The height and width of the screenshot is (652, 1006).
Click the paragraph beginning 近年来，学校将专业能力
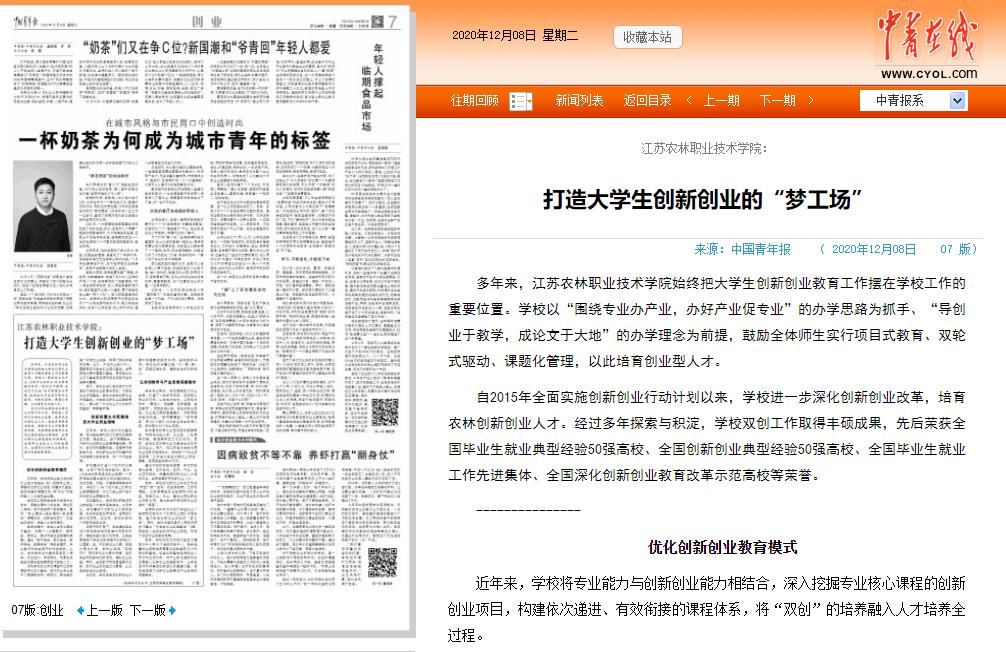coord(706,609)
